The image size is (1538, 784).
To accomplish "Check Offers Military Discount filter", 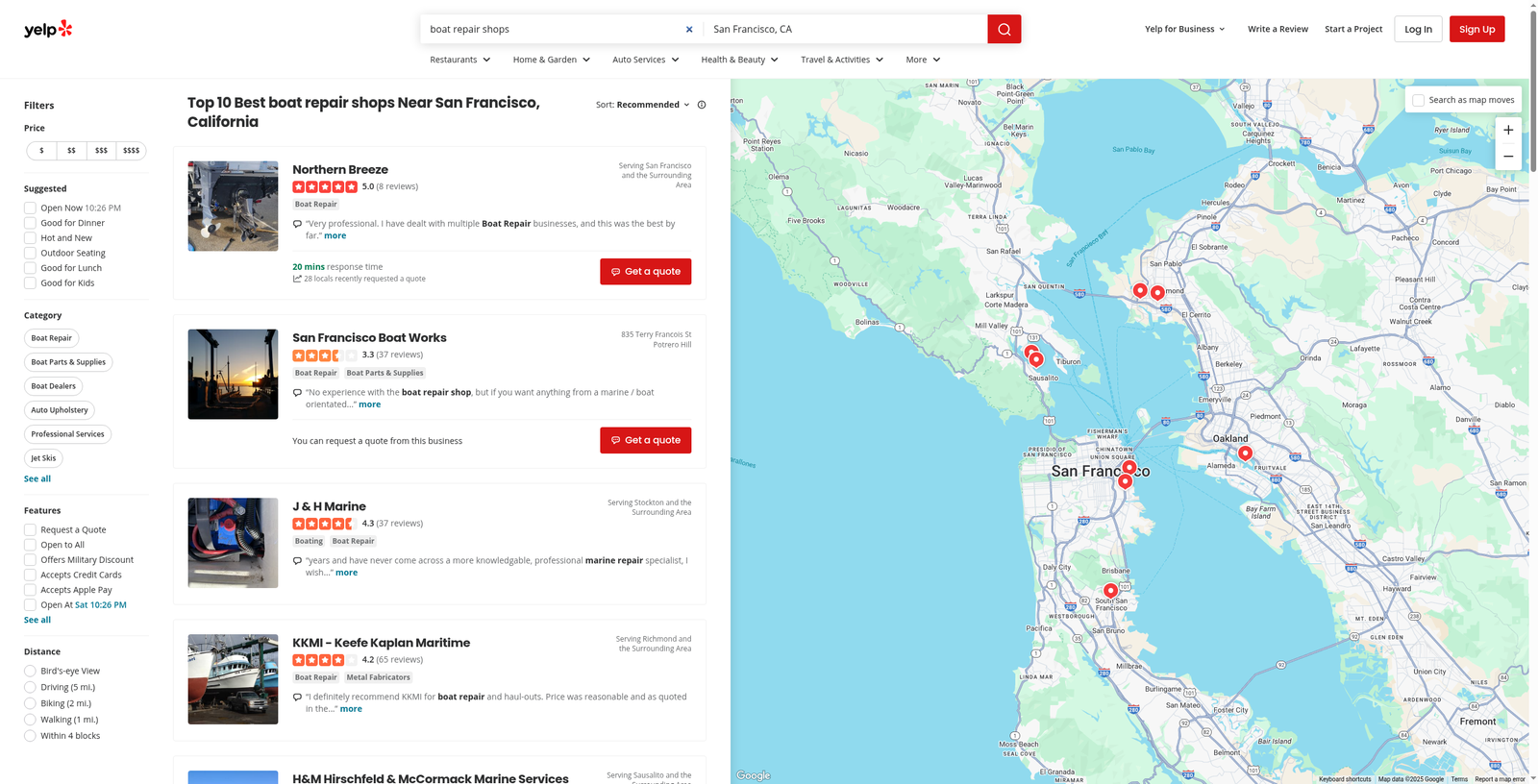I will coord(30,560).
